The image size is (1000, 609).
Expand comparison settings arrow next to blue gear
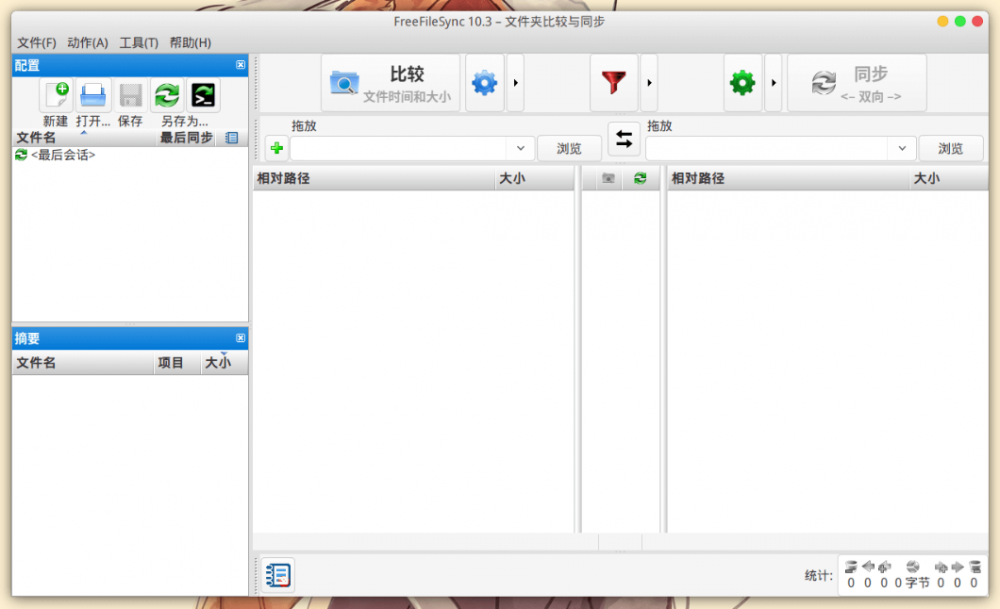pyautogui.click(x=515, y=83)
